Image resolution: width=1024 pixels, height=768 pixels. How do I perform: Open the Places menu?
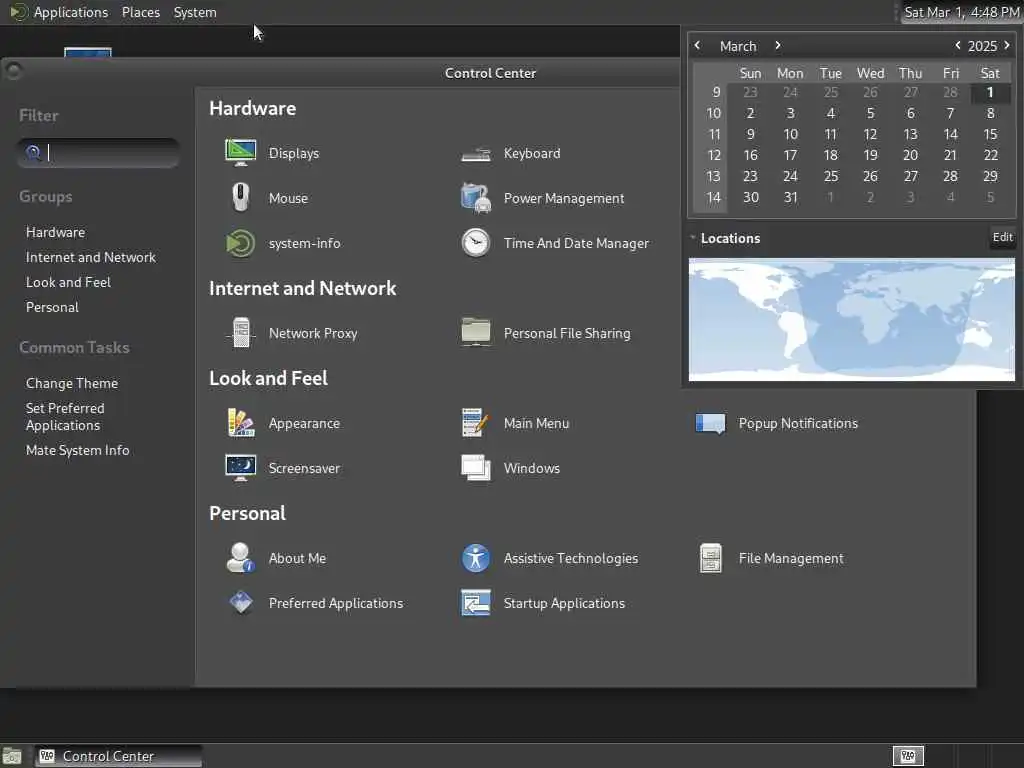point(141,12)
